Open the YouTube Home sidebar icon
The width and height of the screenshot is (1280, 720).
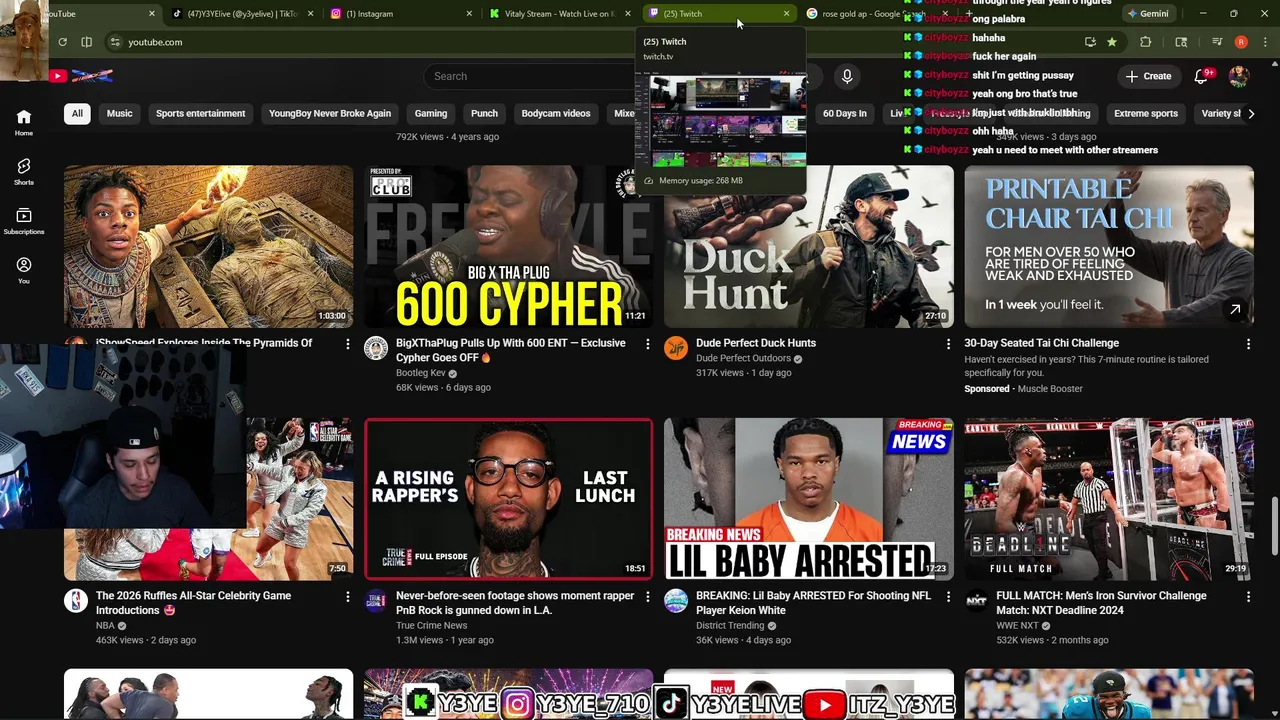click(24, 122)
